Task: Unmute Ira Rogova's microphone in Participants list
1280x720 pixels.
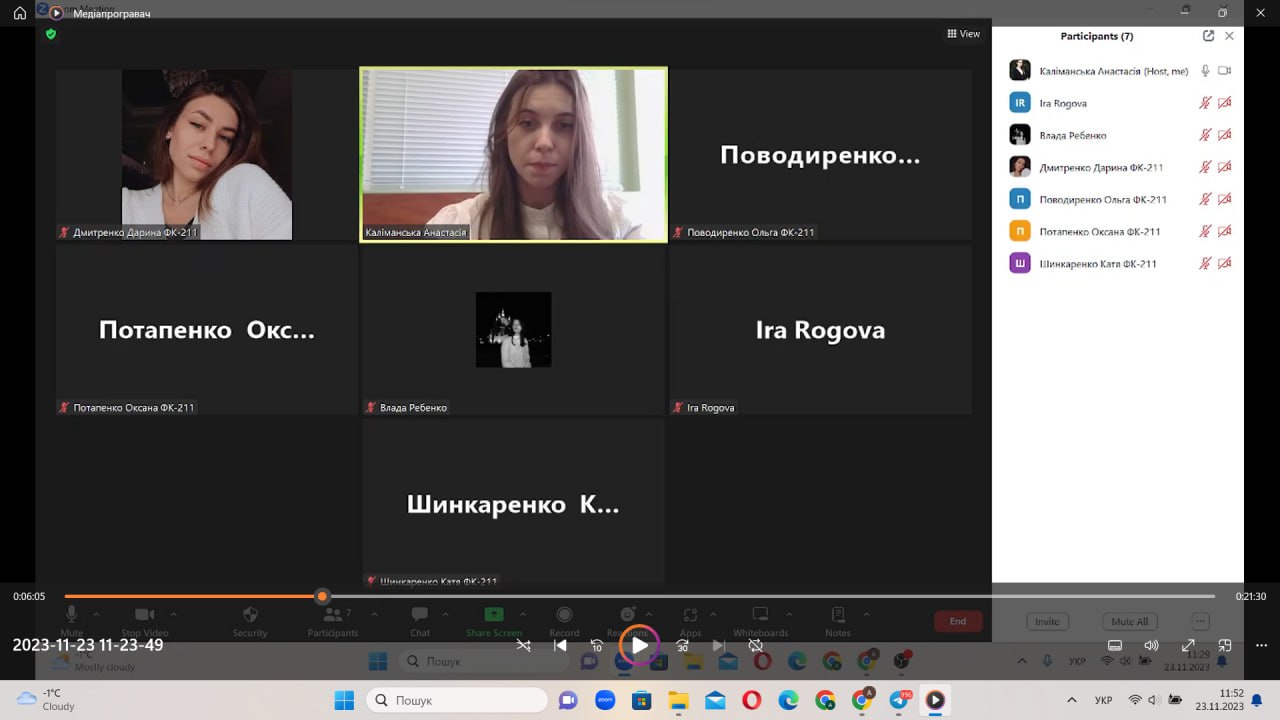Action: click(1205, 103)
